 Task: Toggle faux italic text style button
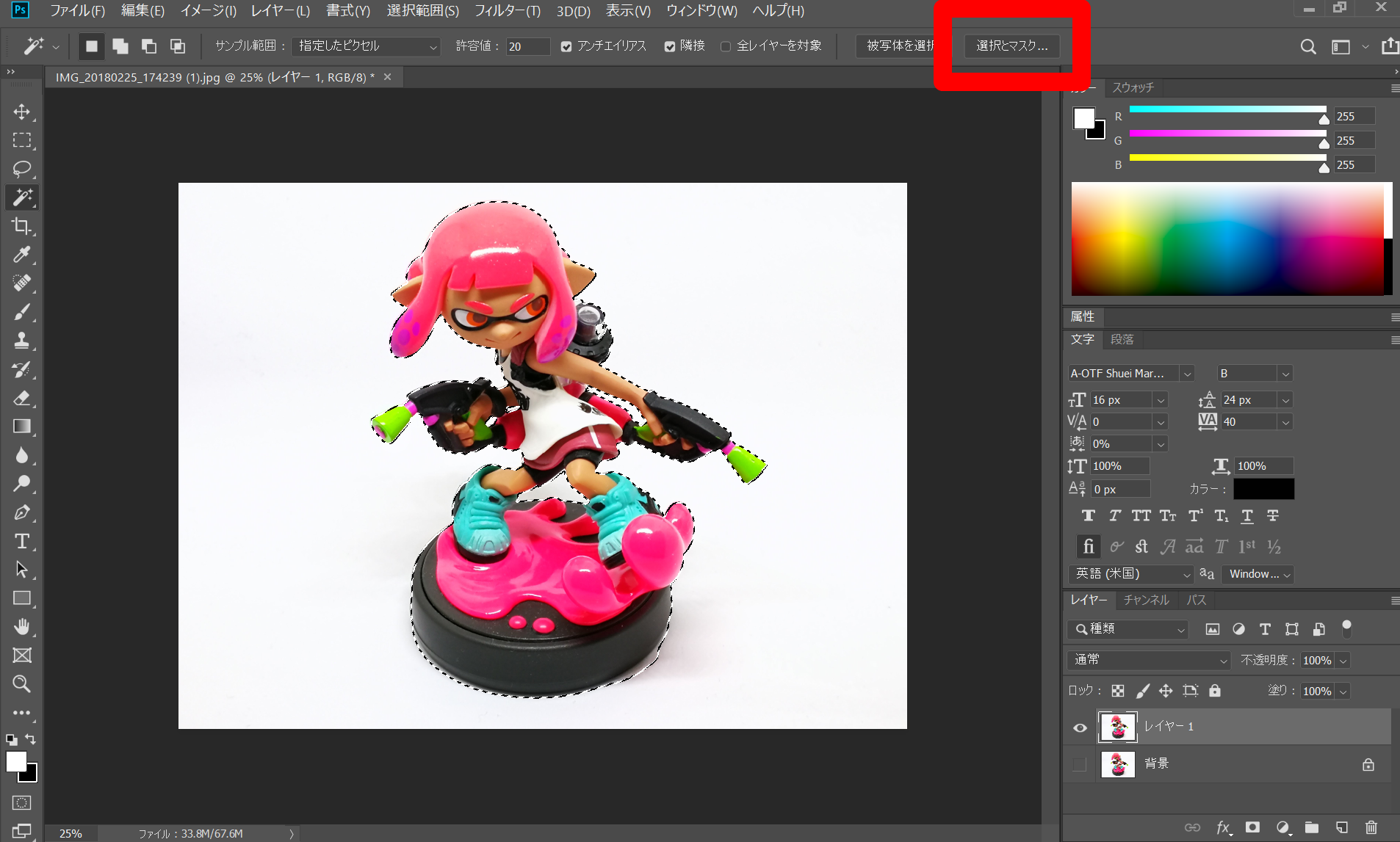pyautogui.click(x=1115, y=516)
